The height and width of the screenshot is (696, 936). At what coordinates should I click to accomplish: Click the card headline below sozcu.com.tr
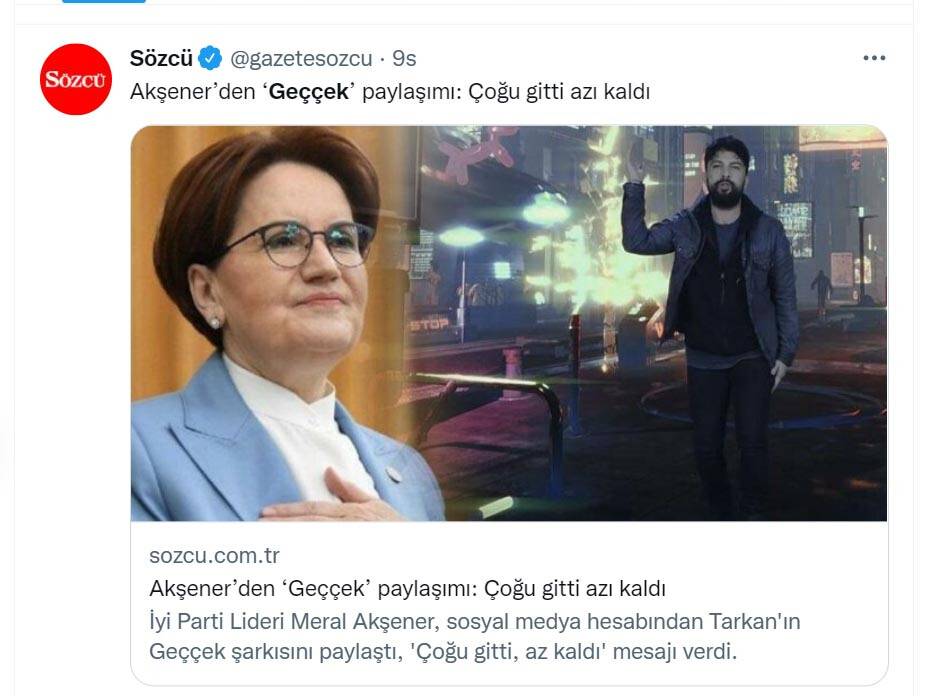coord(407,589)
